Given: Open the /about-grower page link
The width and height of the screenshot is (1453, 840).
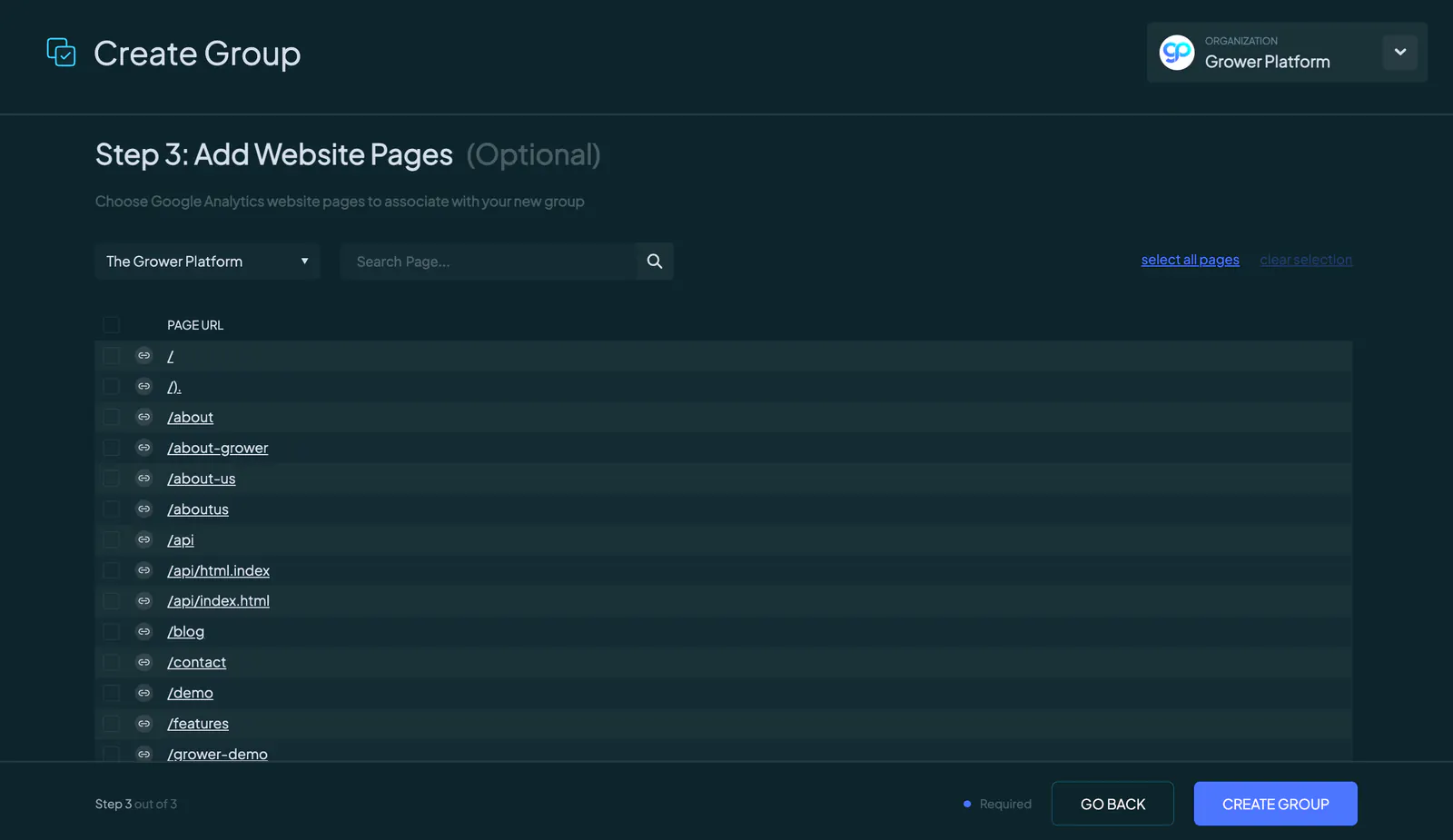Looking at the screenshot, I should tap(218, 448).
